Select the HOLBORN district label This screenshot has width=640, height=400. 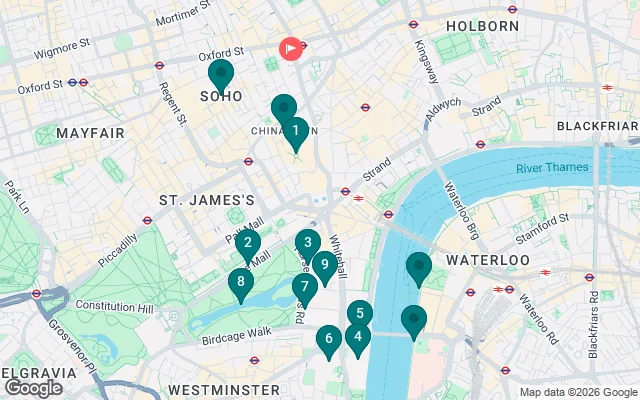coord(482,26)
